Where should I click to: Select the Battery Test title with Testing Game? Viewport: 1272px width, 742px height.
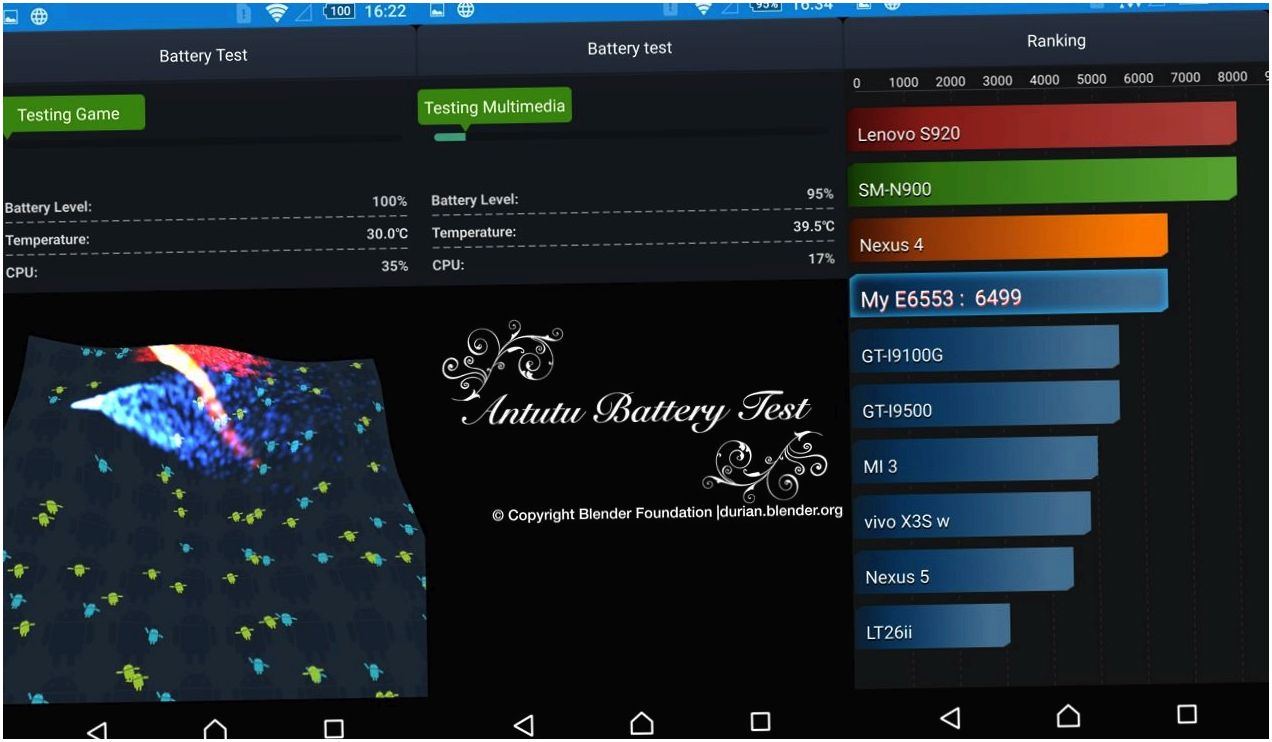point(203,56)
